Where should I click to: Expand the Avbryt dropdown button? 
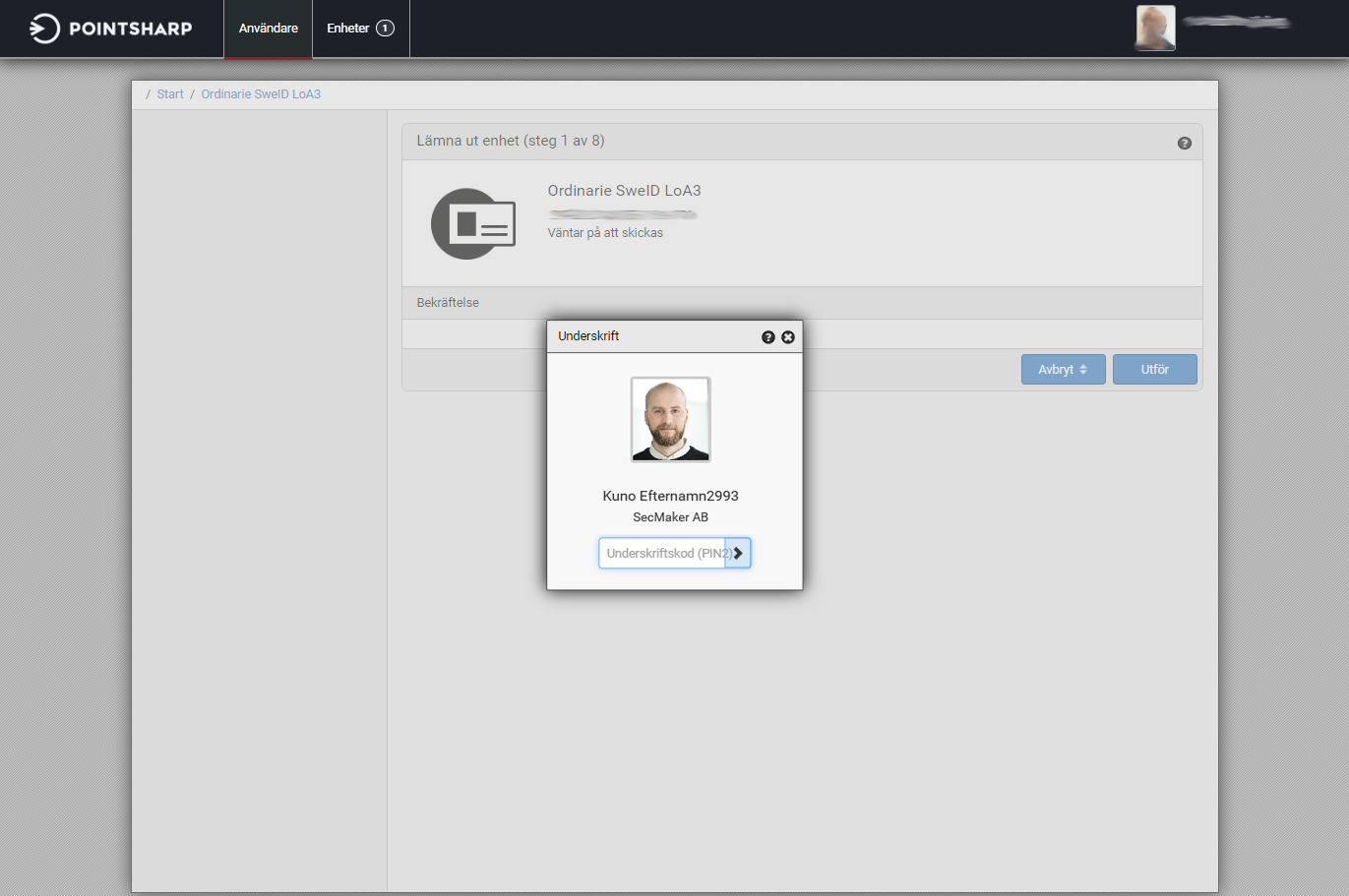tap(1063, 370)
